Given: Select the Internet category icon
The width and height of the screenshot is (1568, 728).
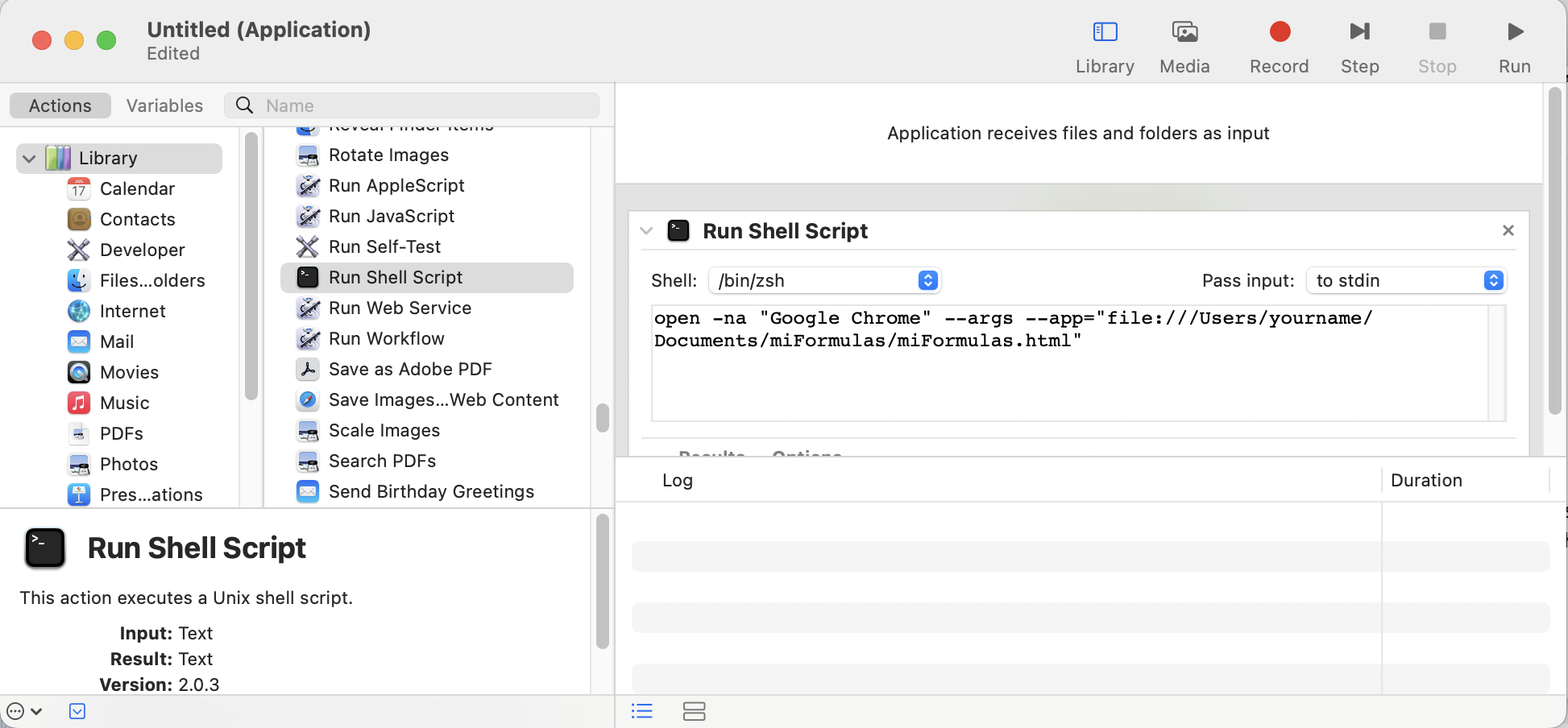Looking at the screenshot, I should pos(79,311).
